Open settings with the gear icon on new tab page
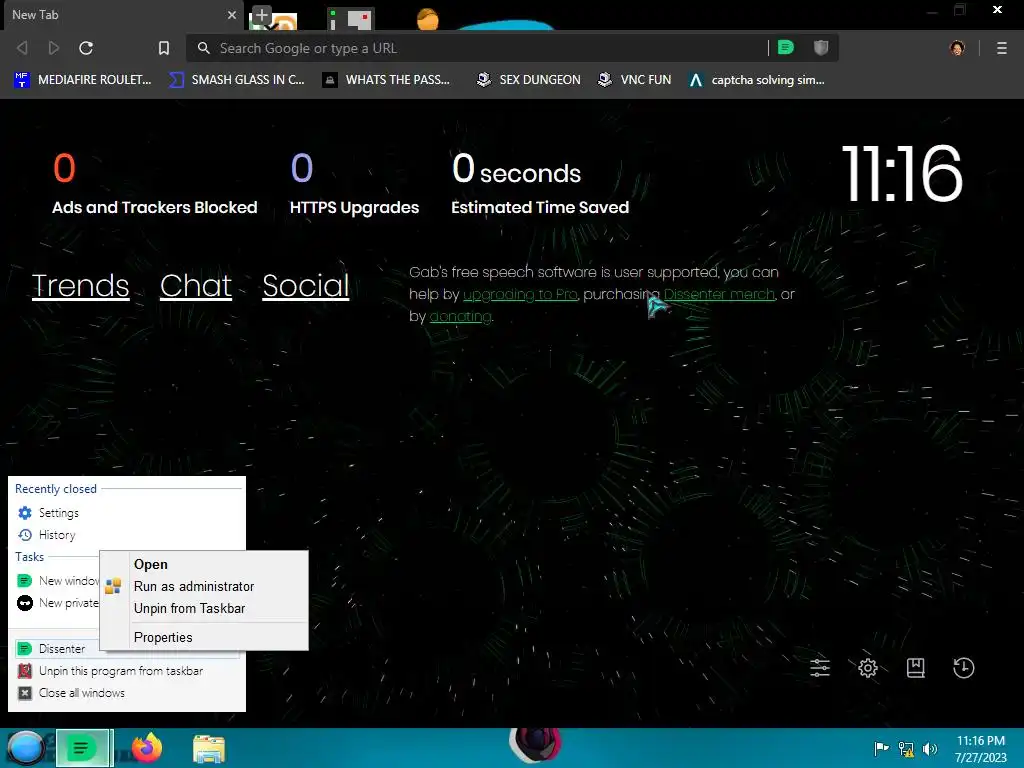The height and width of the screenshot is (768, 1024). click(x=868, y=667)
